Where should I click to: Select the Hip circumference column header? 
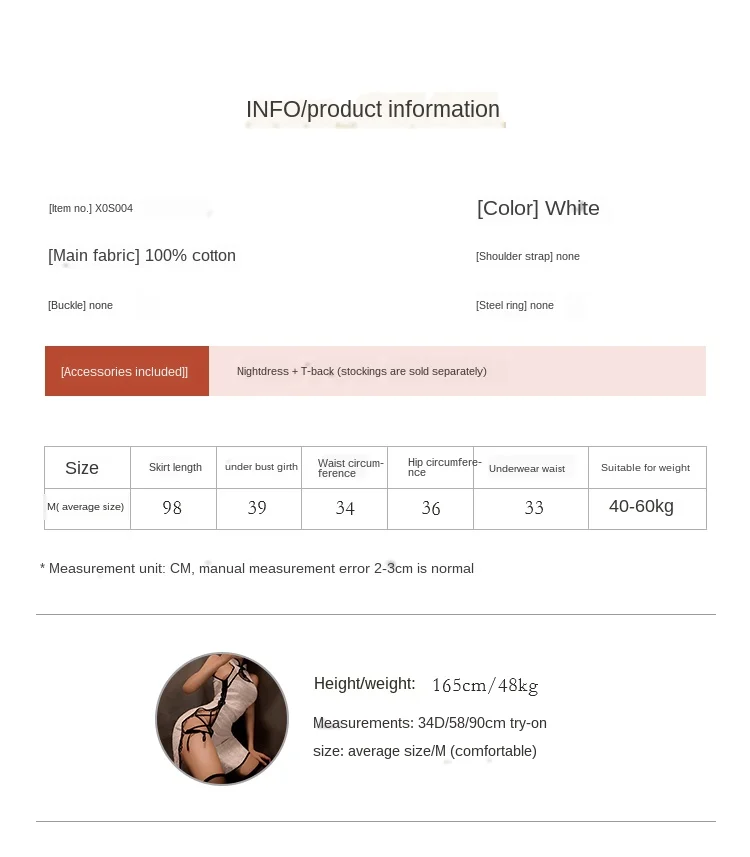(x=431, y=467)
